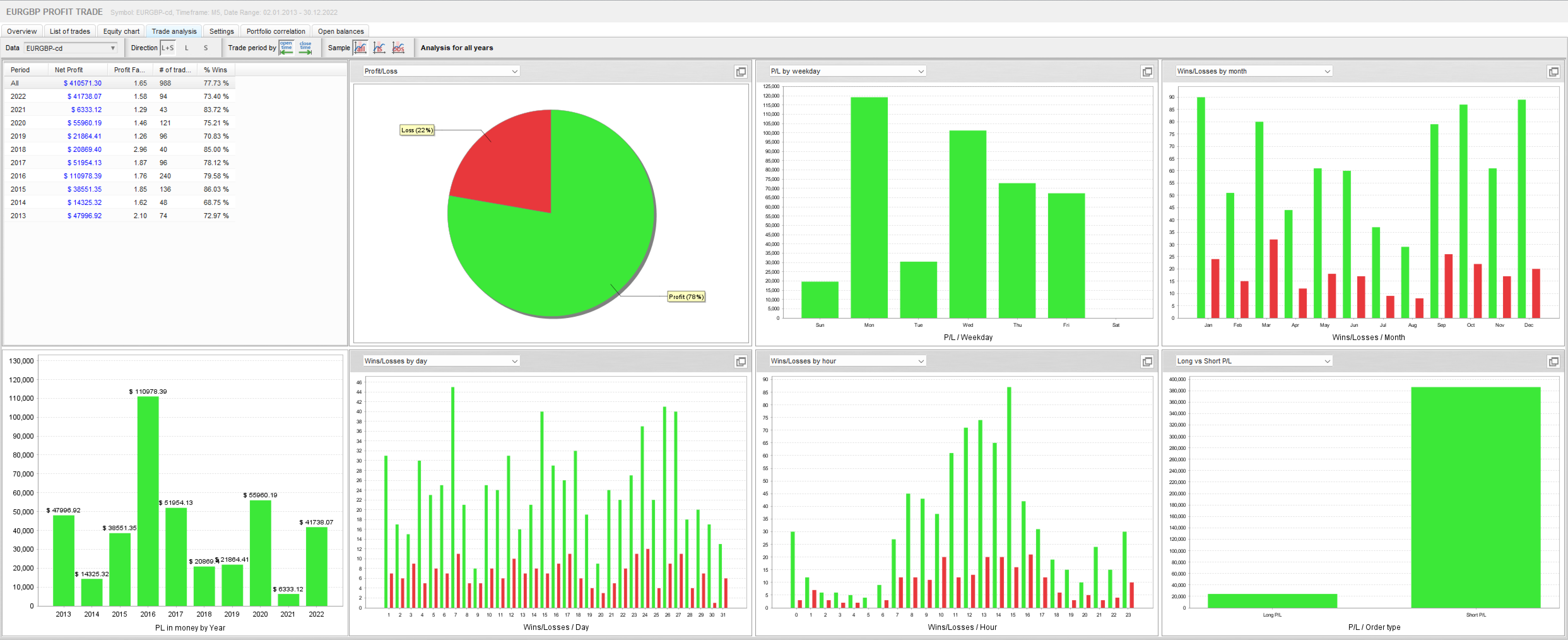Select the 2016 row in period table
The height and width of the screenshot is (640, 1568).
18,176
